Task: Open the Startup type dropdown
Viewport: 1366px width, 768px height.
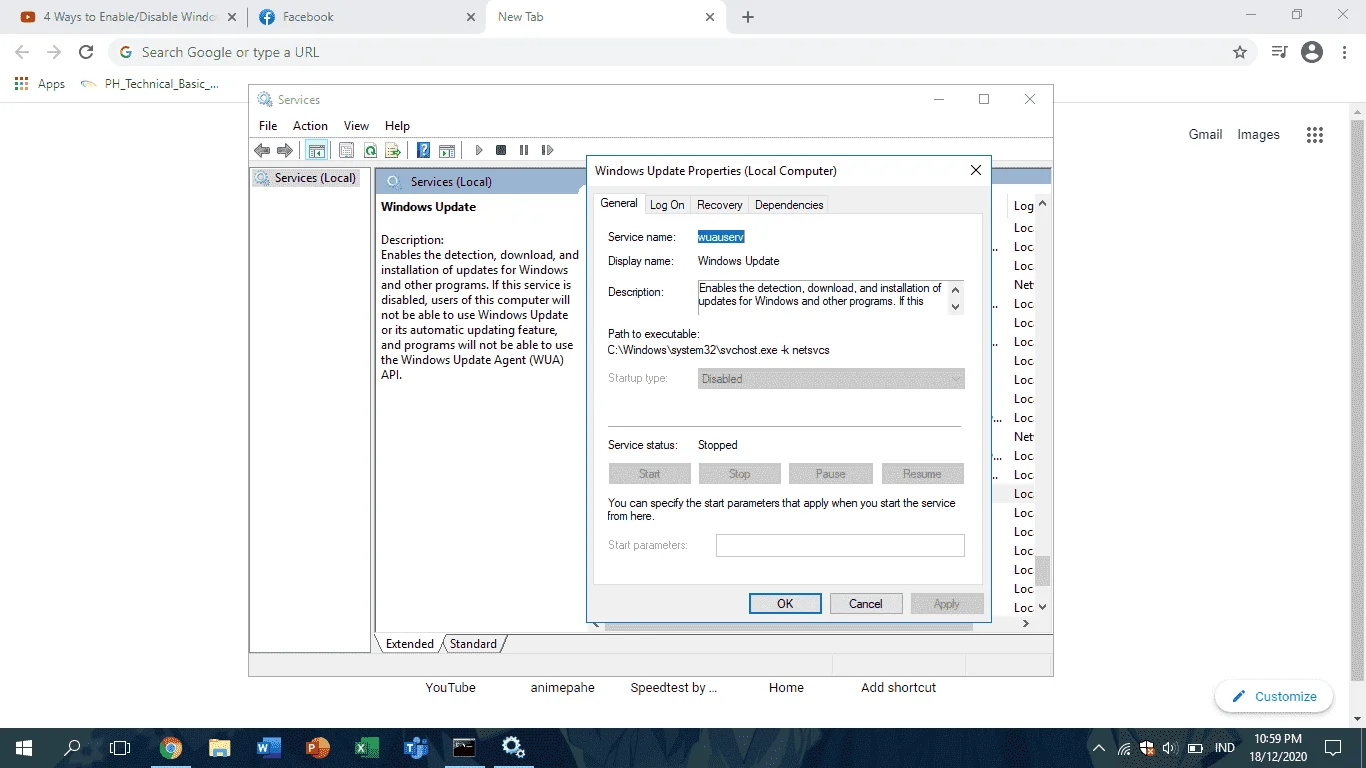Action: coord(831,379)
